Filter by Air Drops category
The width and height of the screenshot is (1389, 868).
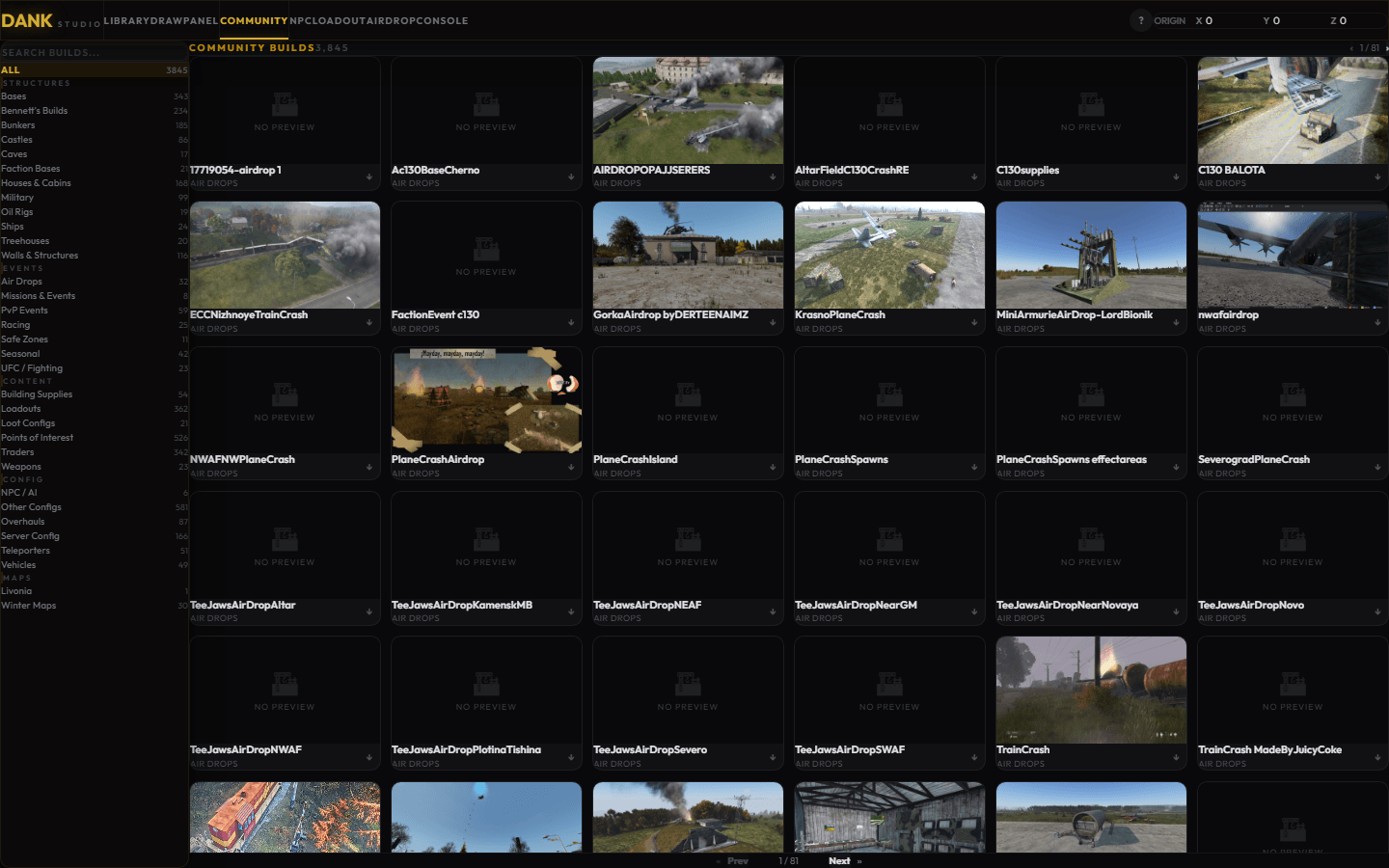(x=95, y=282)
